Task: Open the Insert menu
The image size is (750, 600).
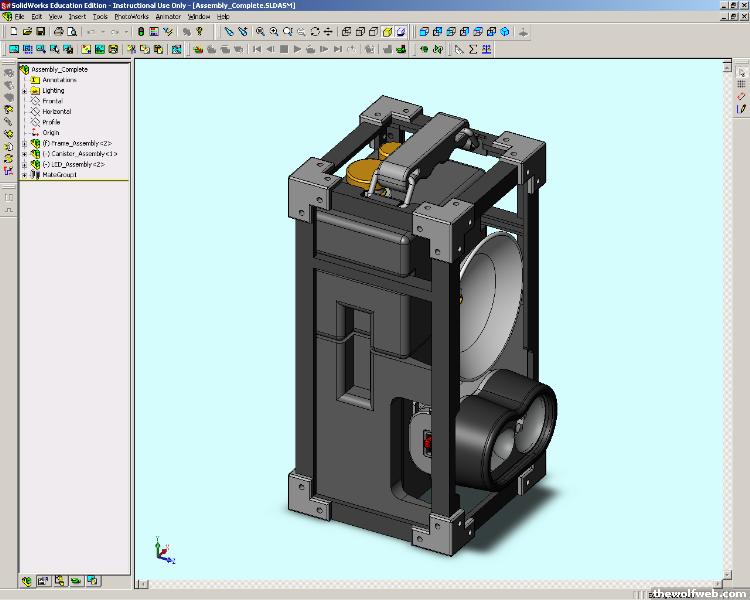Action: point(77,17)
